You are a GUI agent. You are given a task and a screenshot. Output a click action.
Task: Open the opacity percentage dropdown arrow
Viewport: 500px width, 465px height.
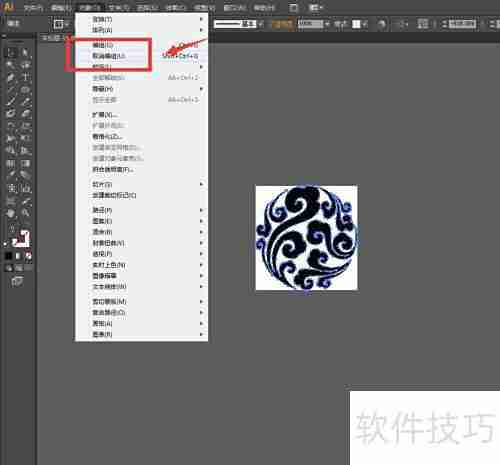(327, 24)
